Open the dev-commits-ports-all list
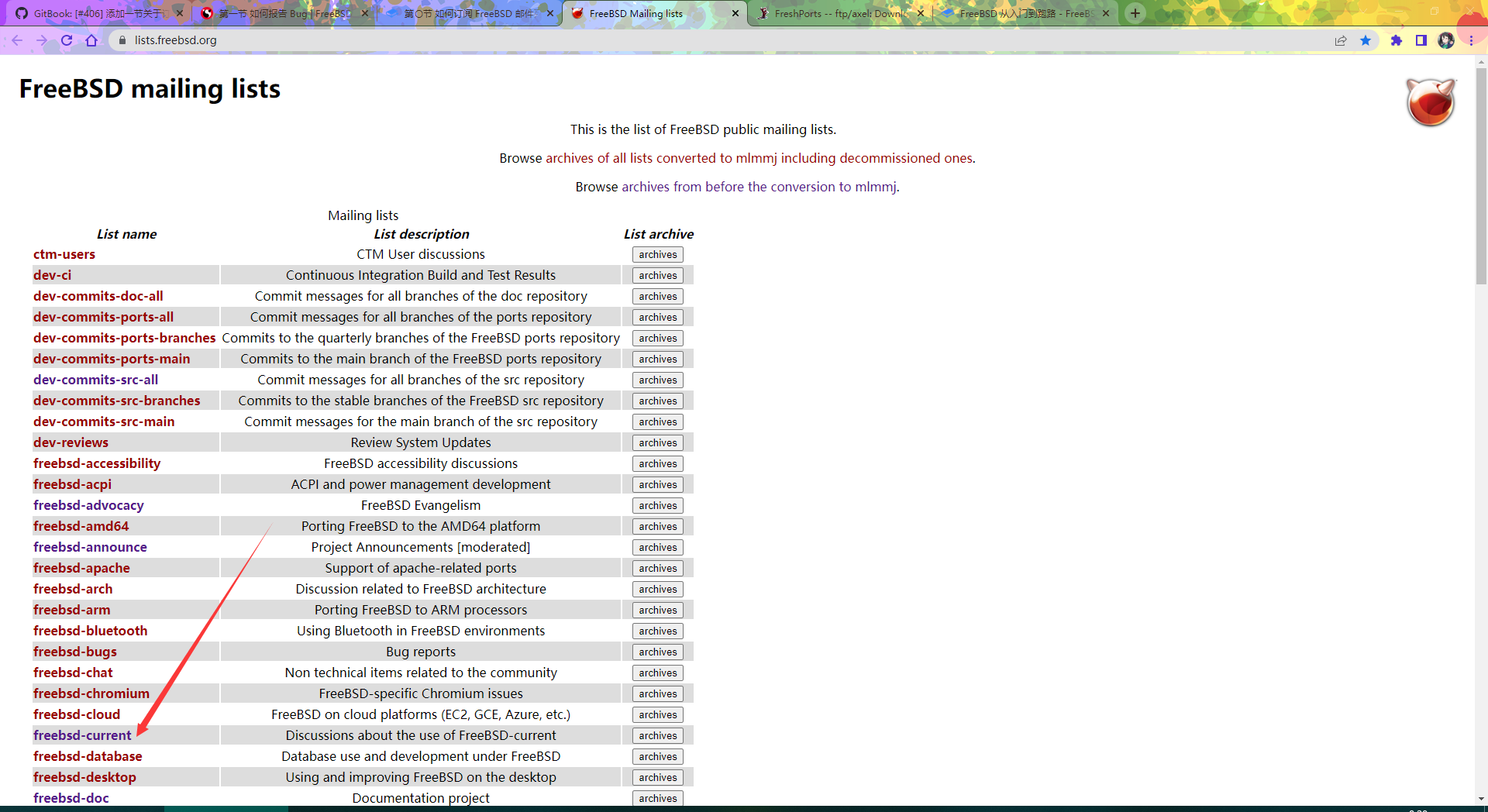This screenshot has height=812, width=1488. click(x=104, y=317)
